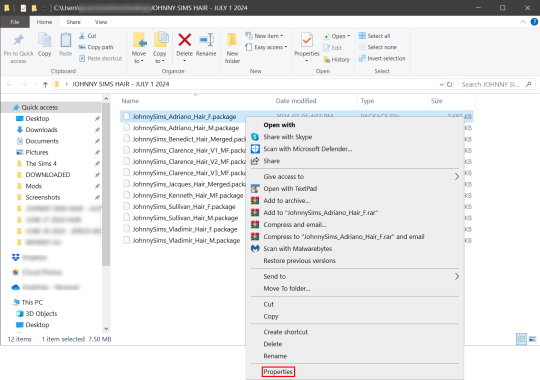Click the History icon in Open group
The width and height of the screenshot is (540, 380).
326,60
